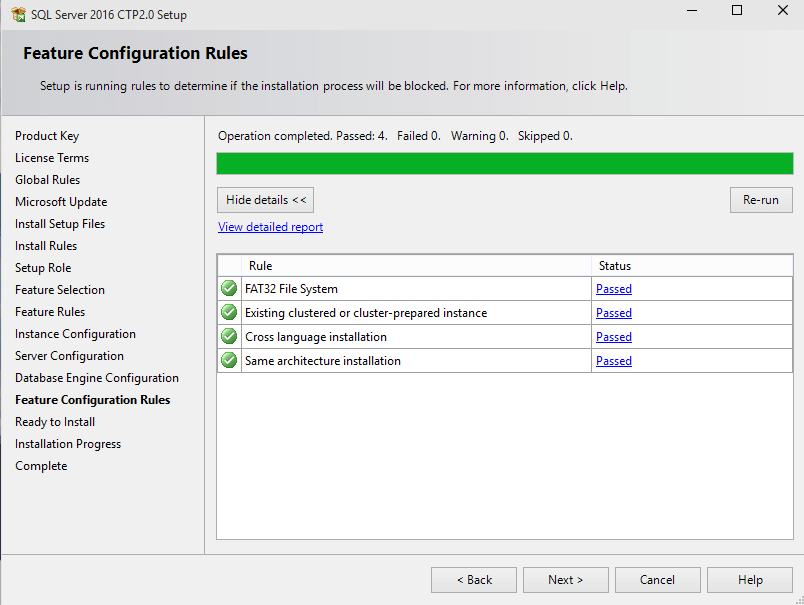The height and width of the screenshot is (605, 804).
Task: Open the View detailed report link
Action: tap(270, 227)
